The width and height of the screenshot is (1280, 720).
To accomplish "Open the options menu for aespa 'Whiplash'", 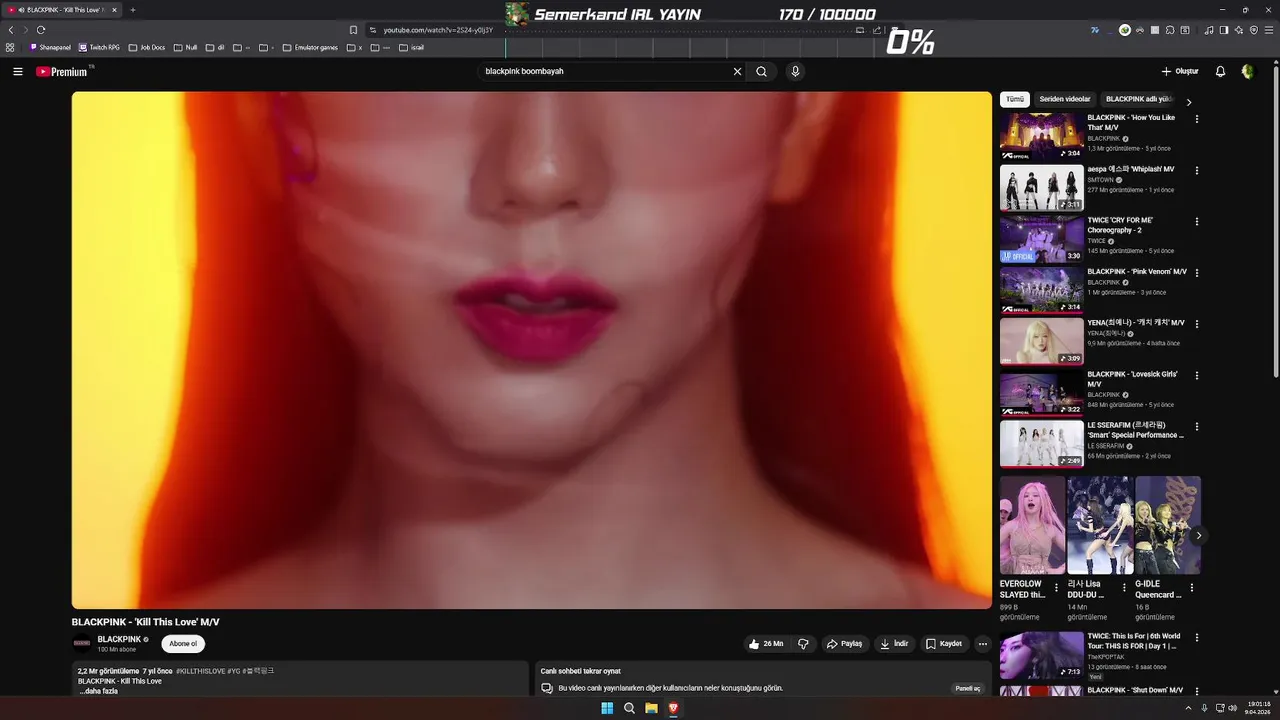I will tap(1197, 170).
